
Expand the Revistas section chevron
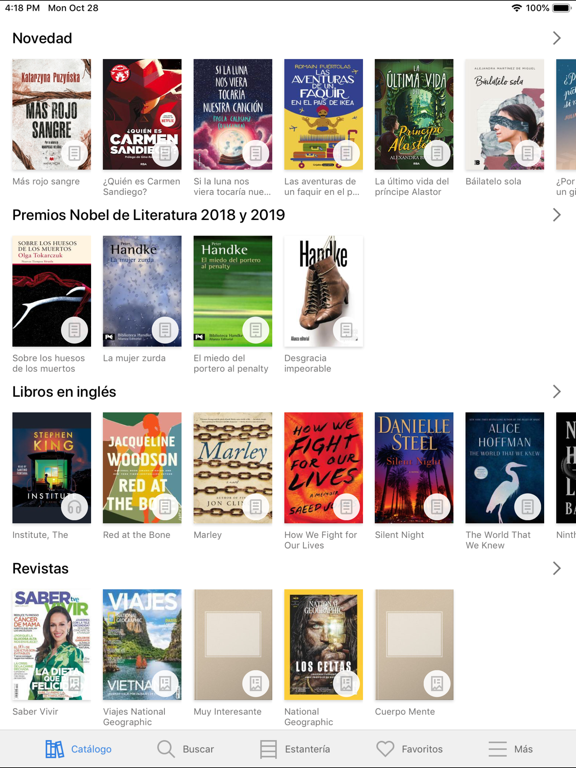[x=557, y=569]
